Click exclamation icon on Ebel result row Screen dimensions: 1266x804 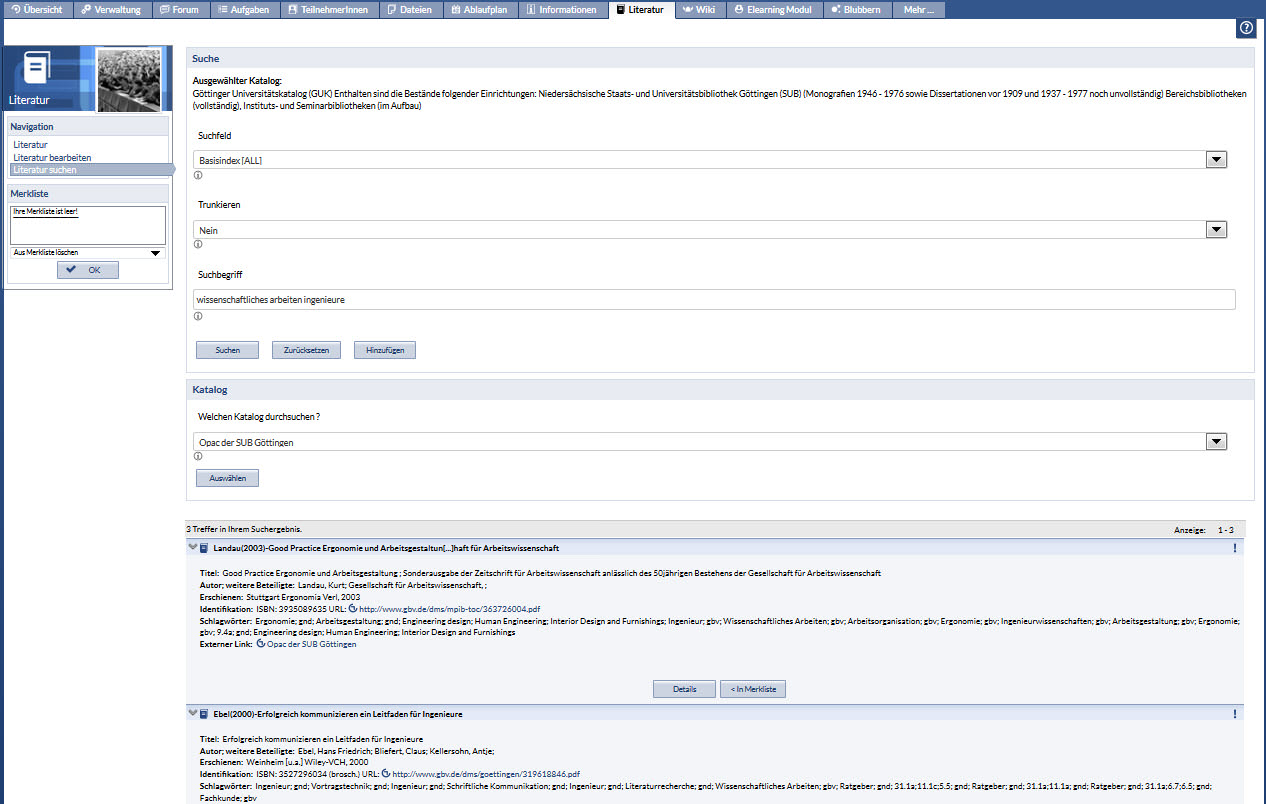1235,714
